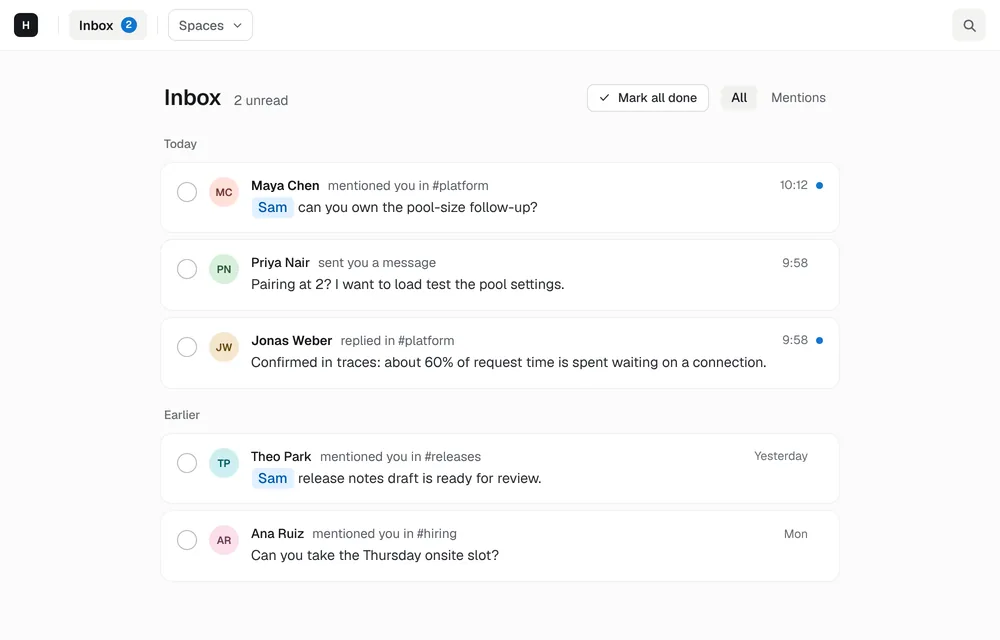Screen dimensions: 1000x640
Task: Click the Mon timestamp
Action: click(x=795, y=534)
